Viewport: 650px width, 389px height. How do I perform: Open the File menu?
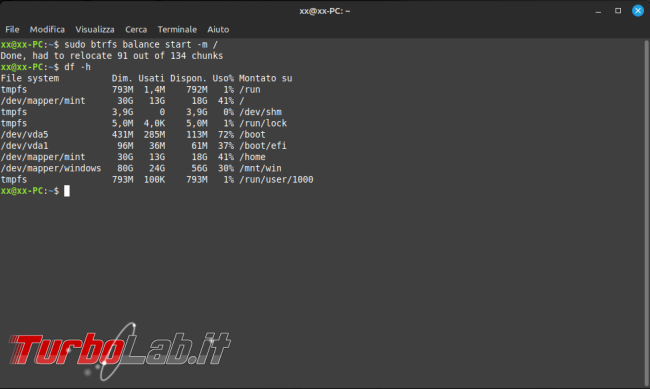click(x=12, y=29)
